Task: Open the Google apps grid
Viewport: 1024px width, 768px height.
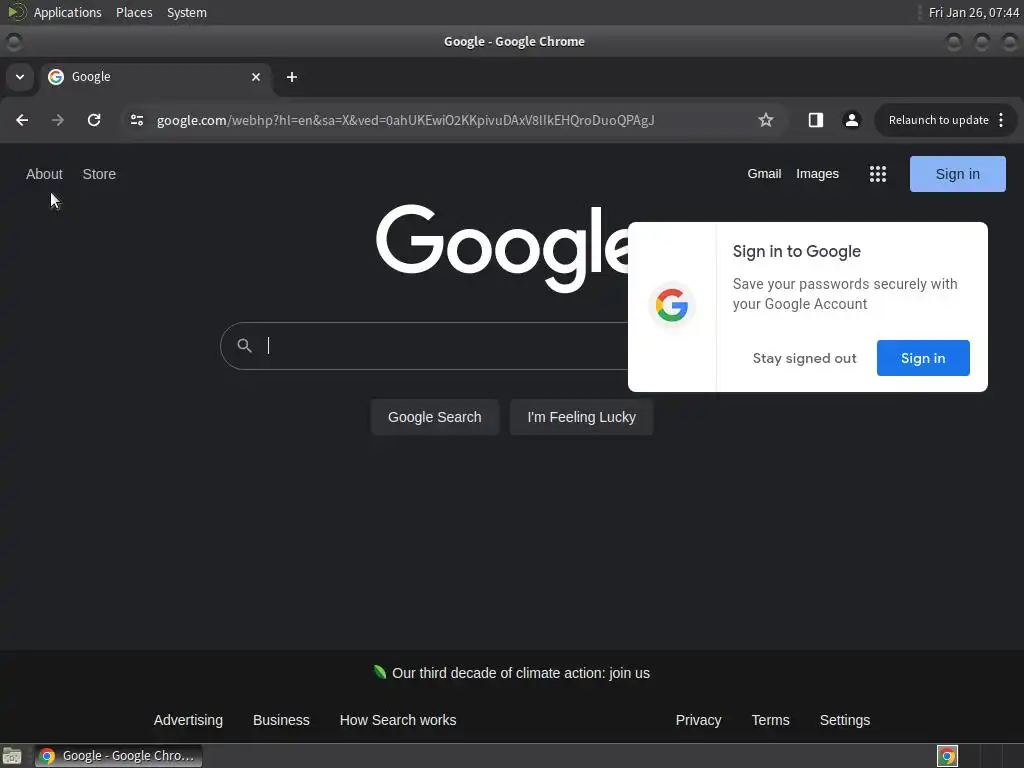Action: point(878,174)
